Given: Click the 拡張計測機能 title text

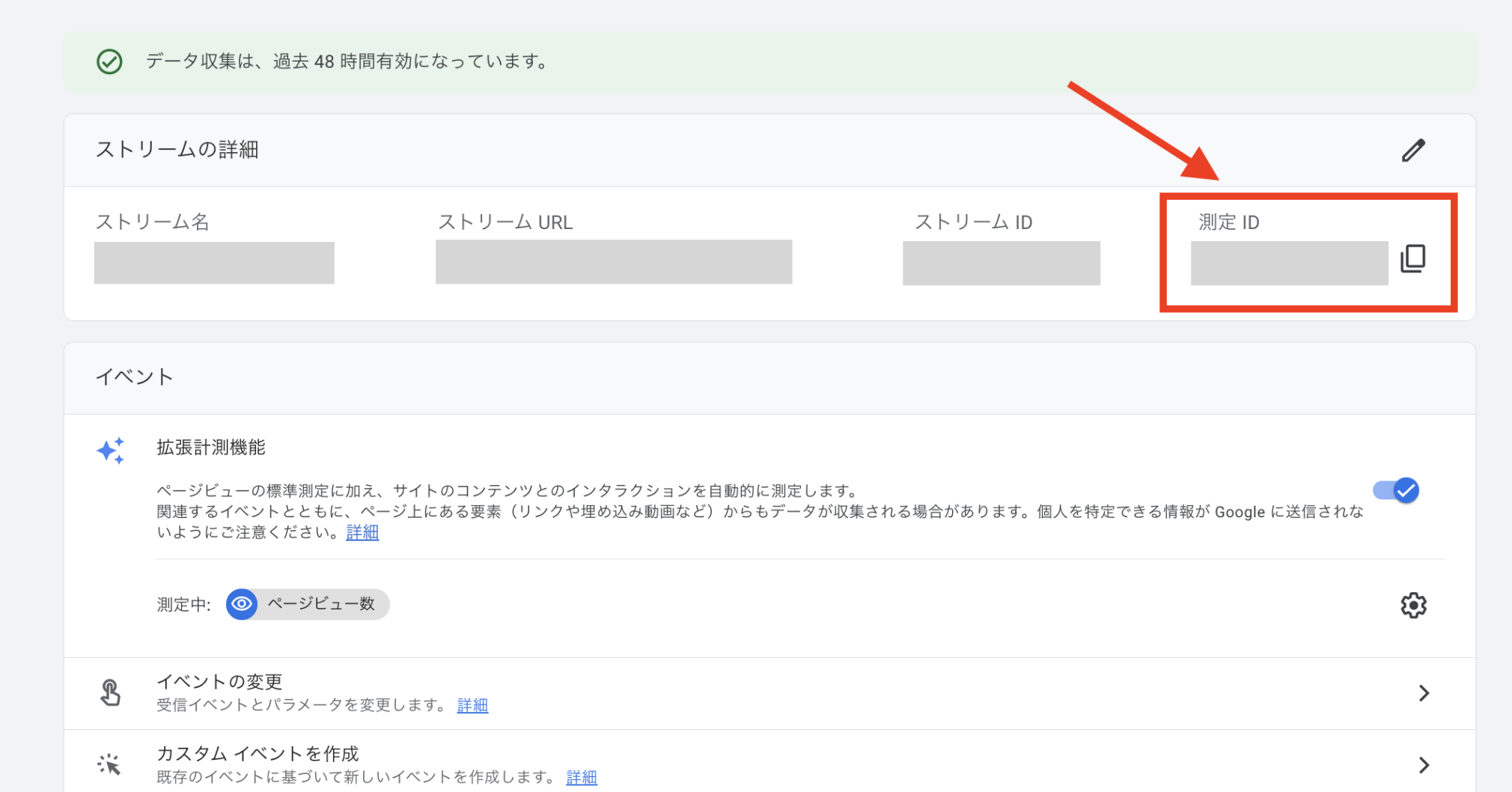Looking at the screenshot, I should pyautogui.click(x=211, y=448).
